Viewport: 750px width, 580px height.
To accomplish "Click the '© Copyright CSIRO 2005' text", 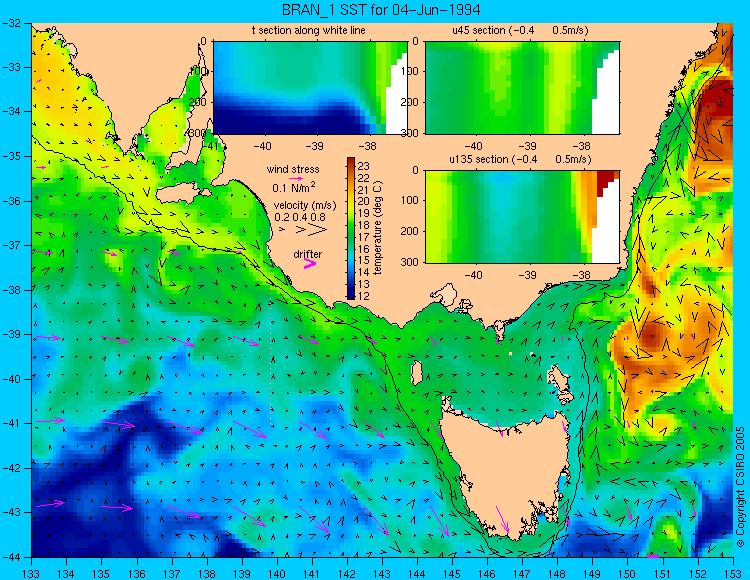I will click(x=740, y=487).
